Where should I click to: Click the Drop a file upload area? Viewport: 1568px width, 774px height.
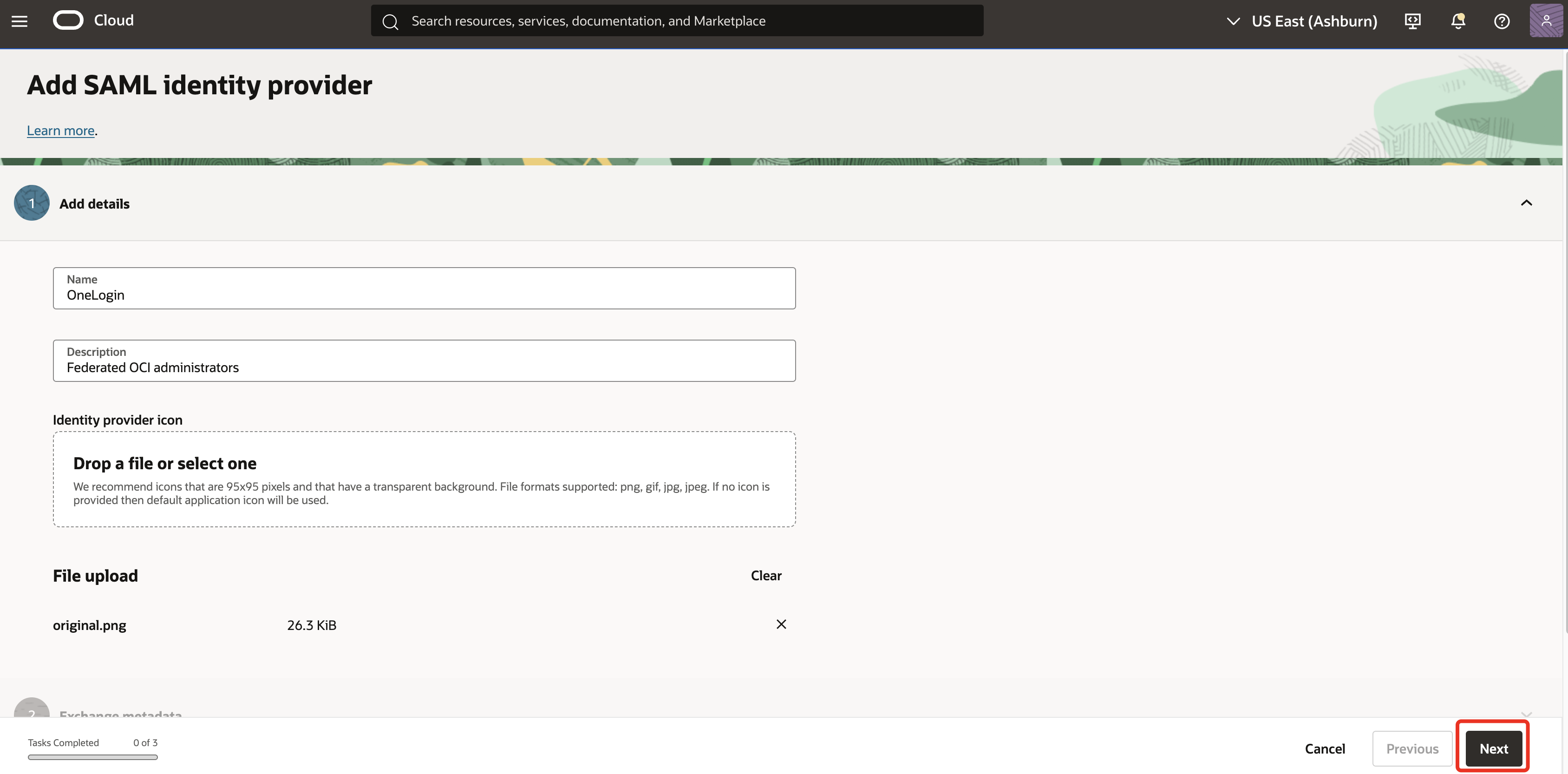pos(424,479)
